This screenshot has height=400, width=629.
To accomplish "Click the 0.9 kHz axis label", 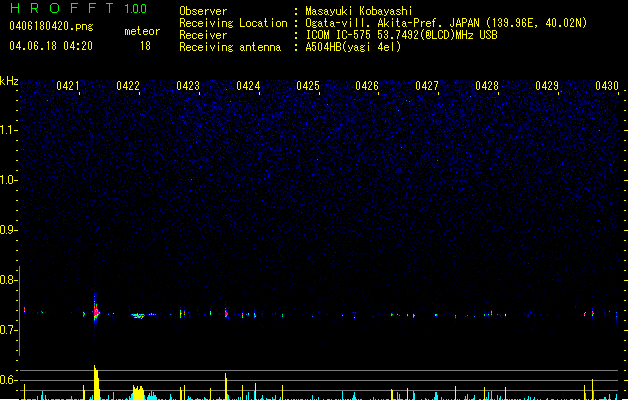I will coord(8,230).
